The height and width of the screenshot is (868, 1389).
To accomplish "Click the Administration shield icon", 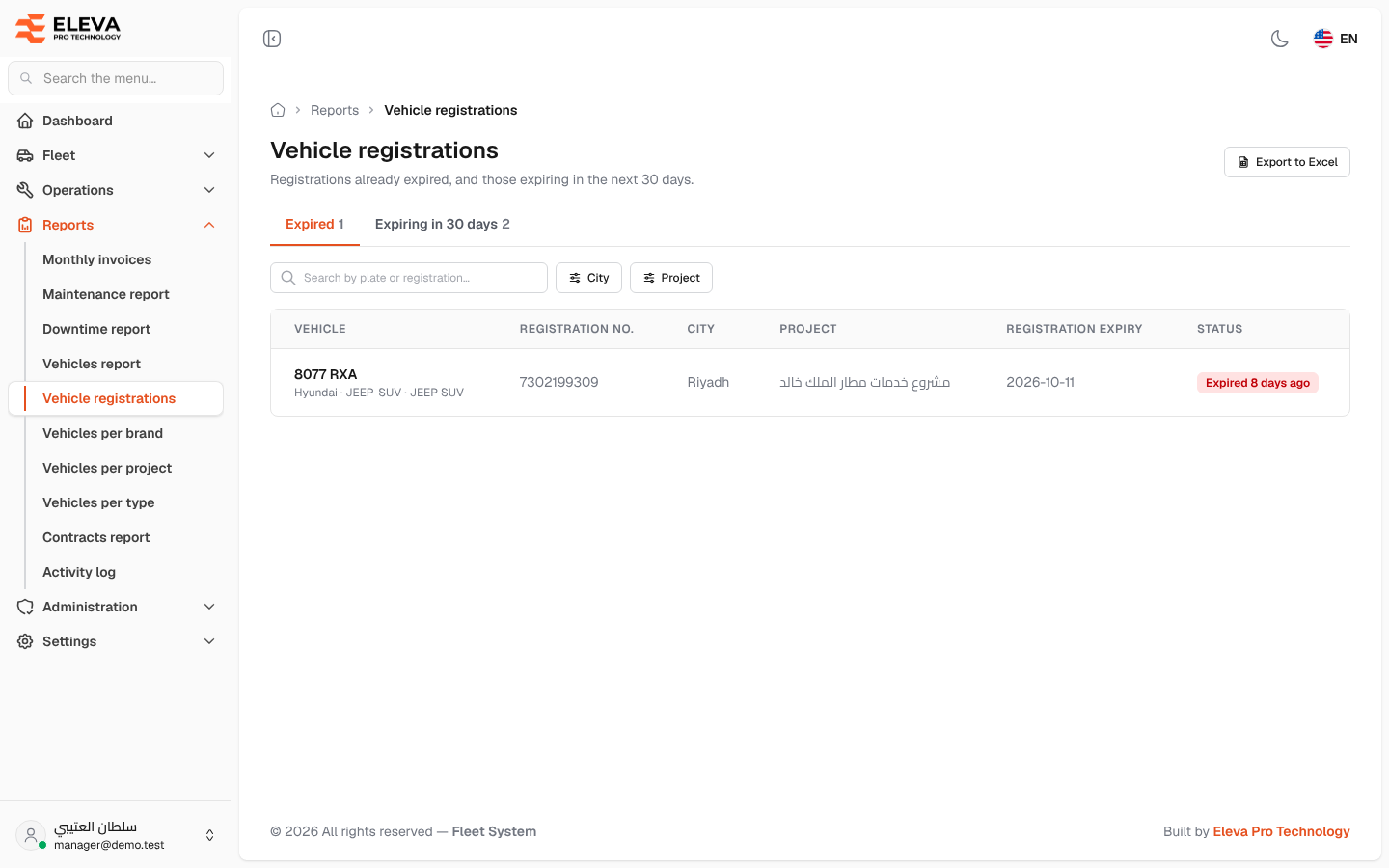I will 25,607.
